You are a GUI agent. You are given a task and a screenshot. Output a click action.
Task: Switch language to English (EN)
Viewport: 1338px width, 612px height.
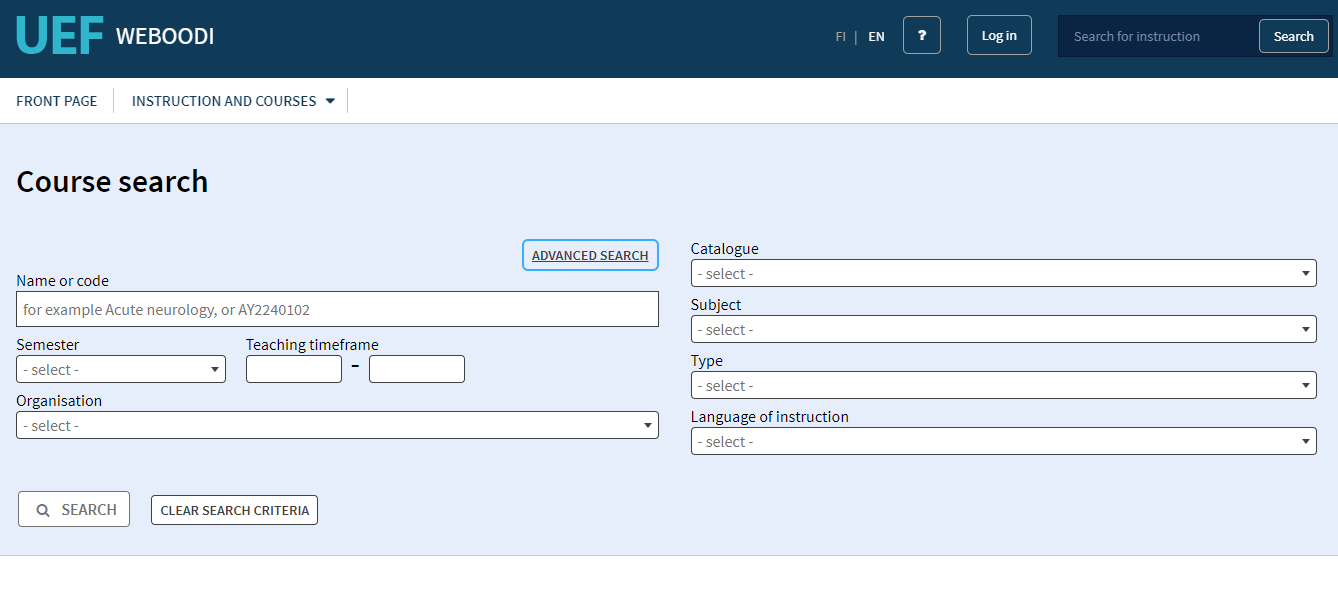[x=876, y=36]
